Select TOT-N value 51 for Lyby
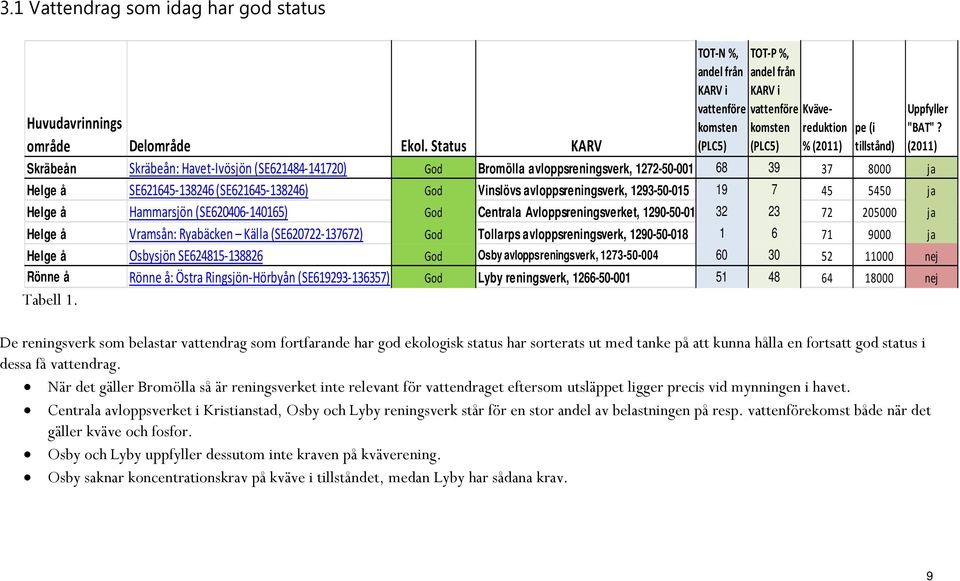Screen dimensions: 960x581 click(x=722, y=277)
